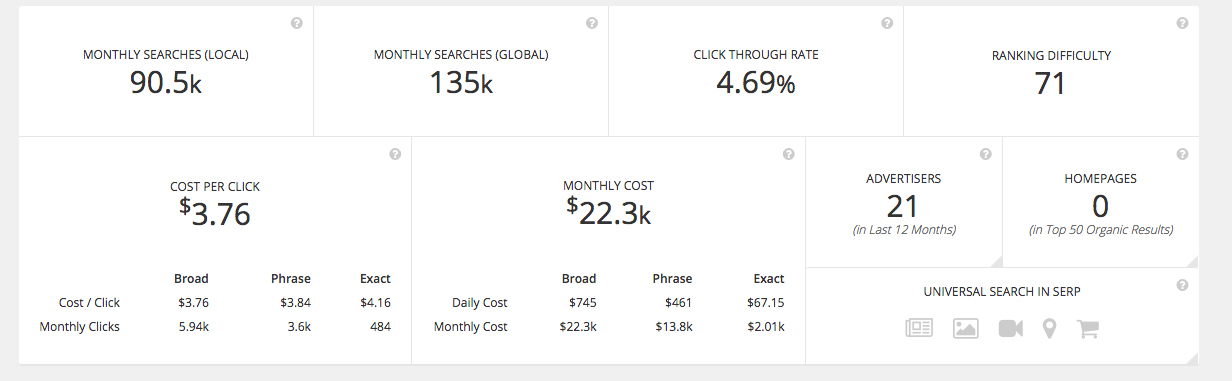Select the 90.5k local searches figure
This screenshot has width=1232, height=381.
166,83
